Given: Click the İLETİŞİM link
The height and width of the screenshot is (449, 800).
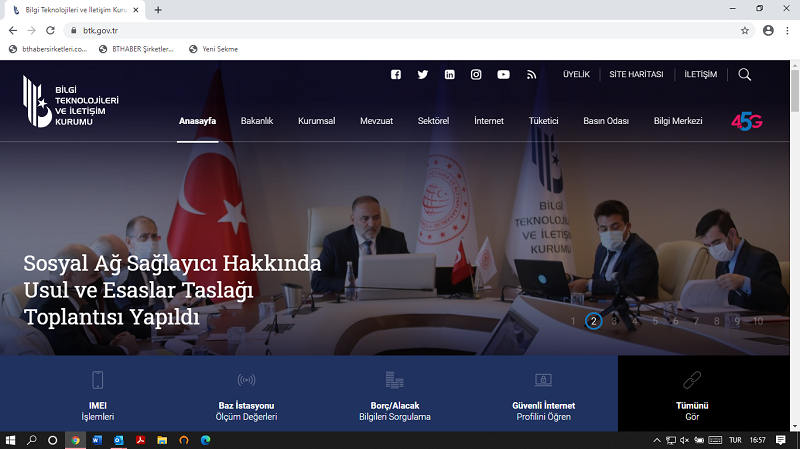Looking at the screenshot, I should pos(701,74).
